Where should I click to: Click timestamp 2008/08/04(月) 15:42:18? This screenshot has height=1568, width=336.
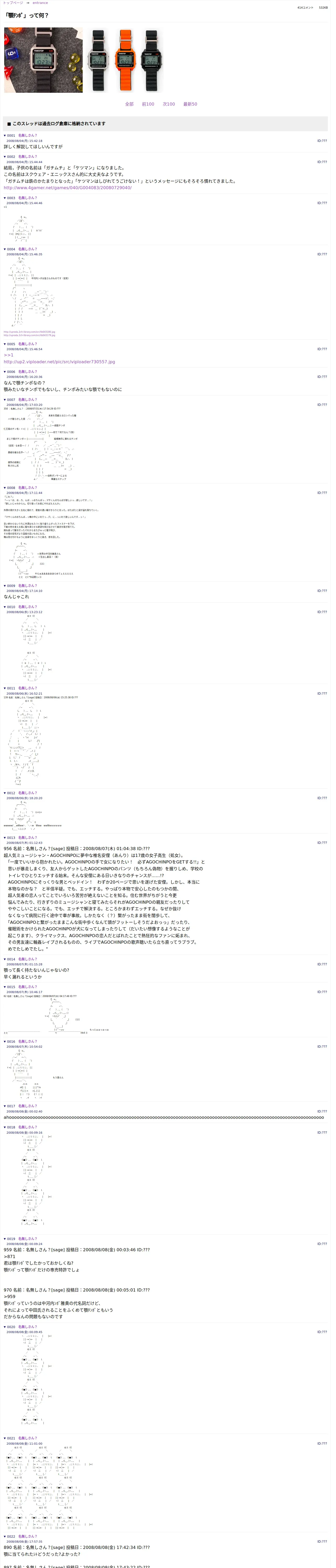point(24,141)
